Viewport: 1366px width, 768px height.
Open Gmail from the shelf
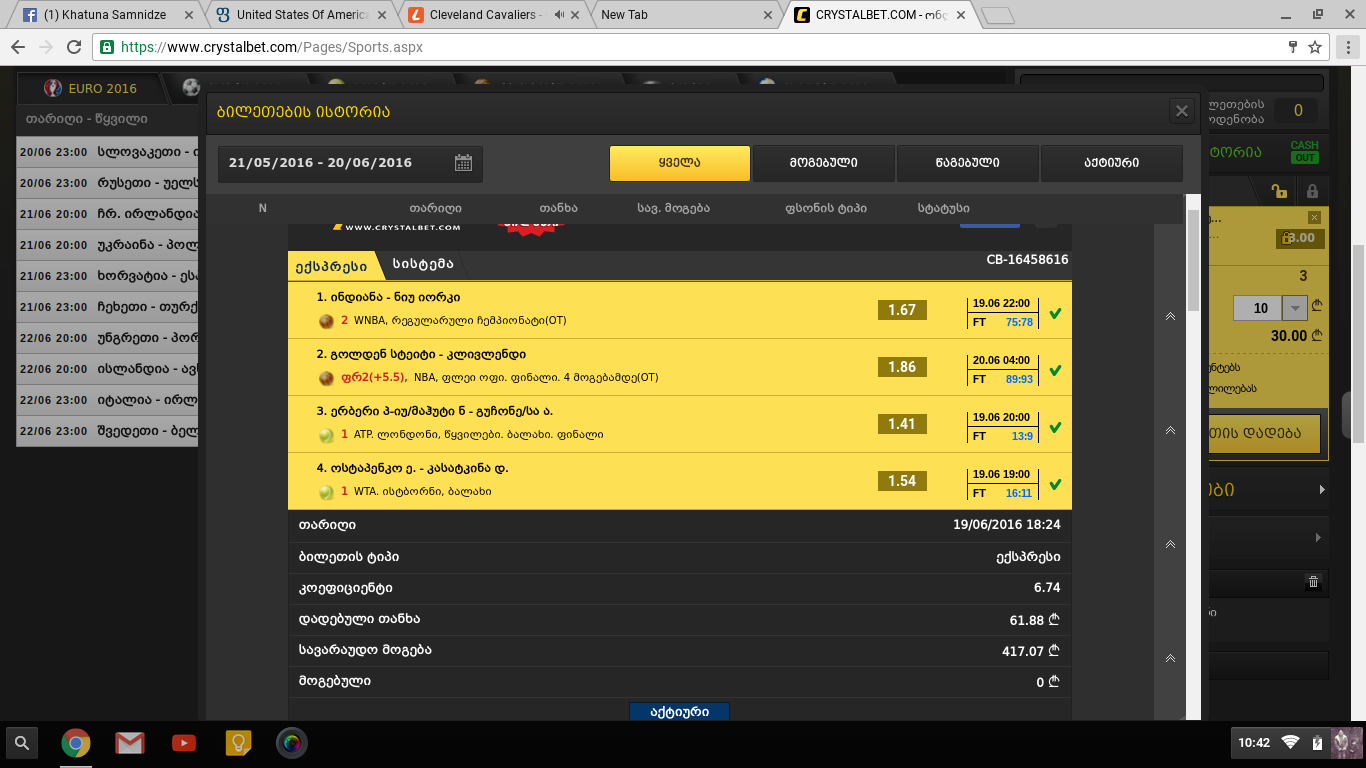[130, 743]
